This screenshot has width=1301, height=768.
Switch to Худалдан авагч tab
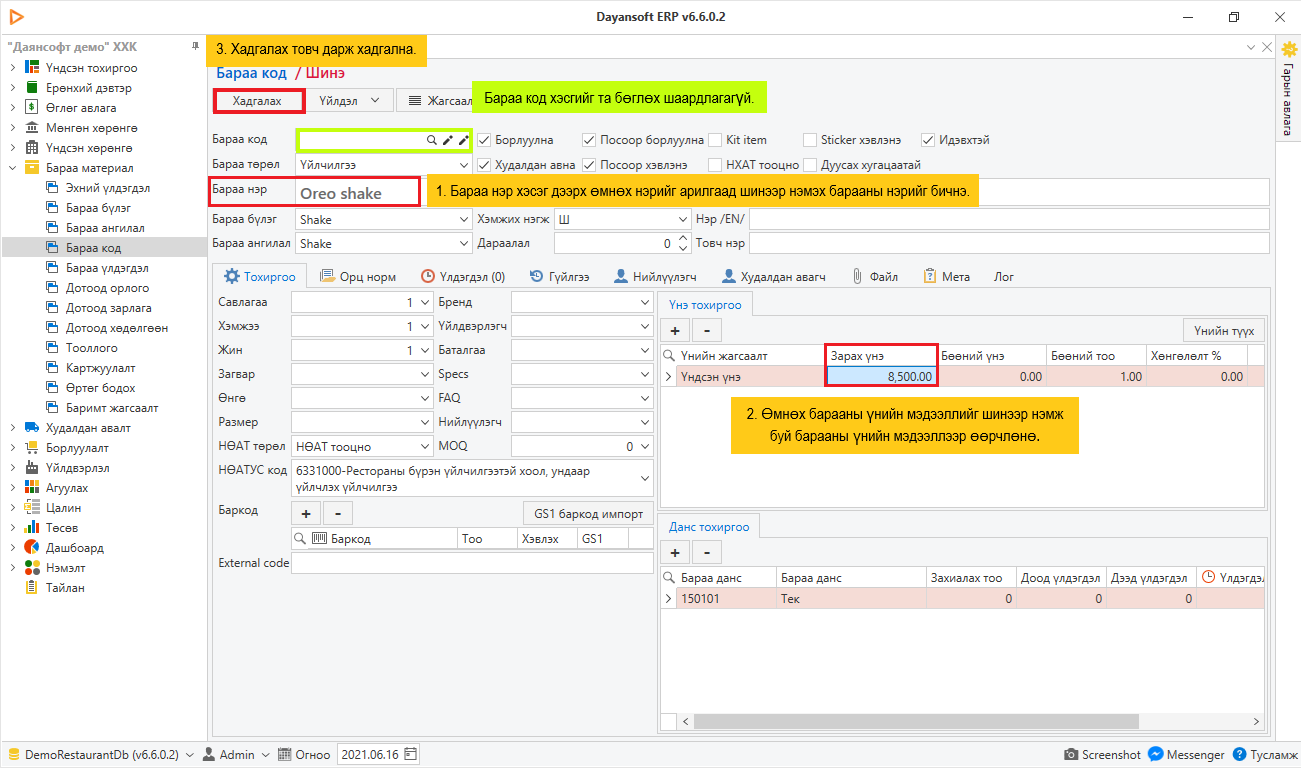tap(773, 277)
